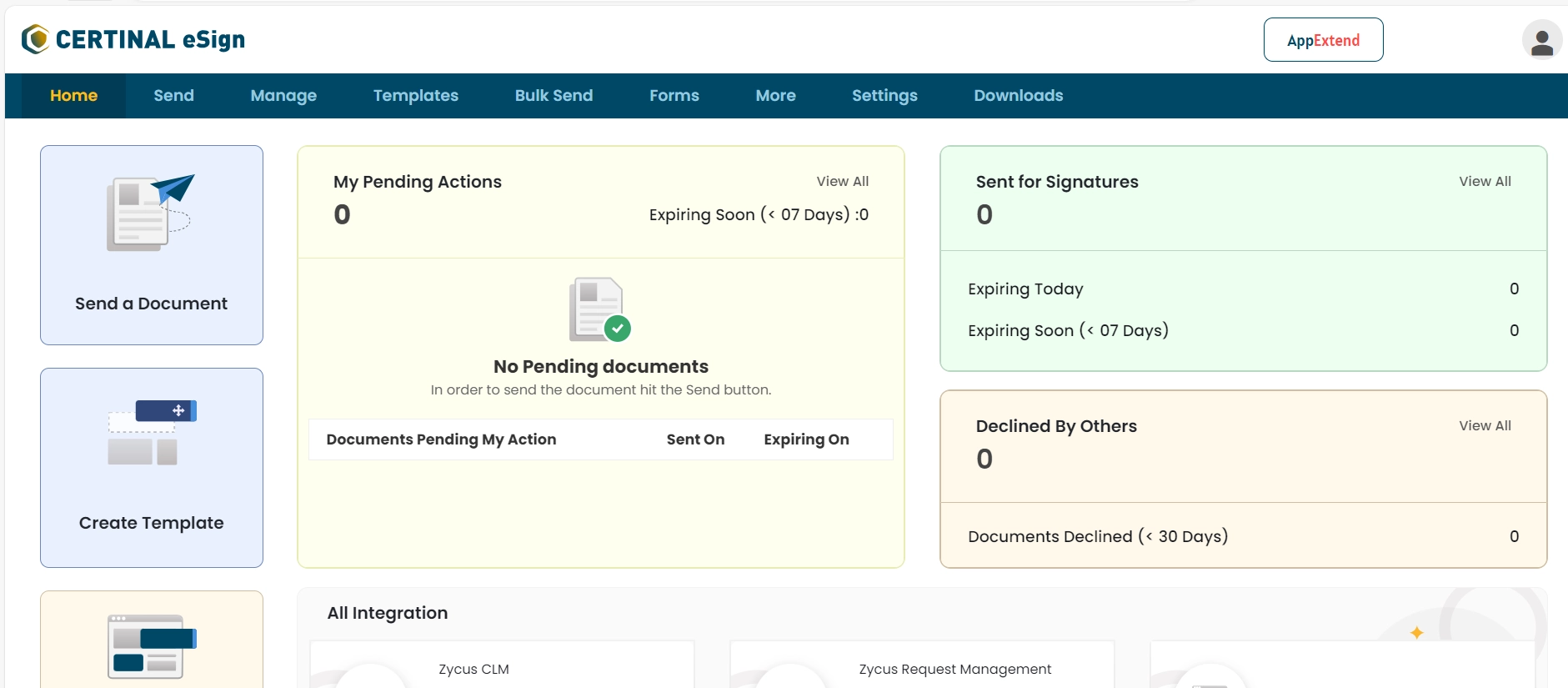Click the Certinal eSign shield logo
The height and width of the screenshot is (688, 1568).
pyautogui.click(x=35, y=39)
